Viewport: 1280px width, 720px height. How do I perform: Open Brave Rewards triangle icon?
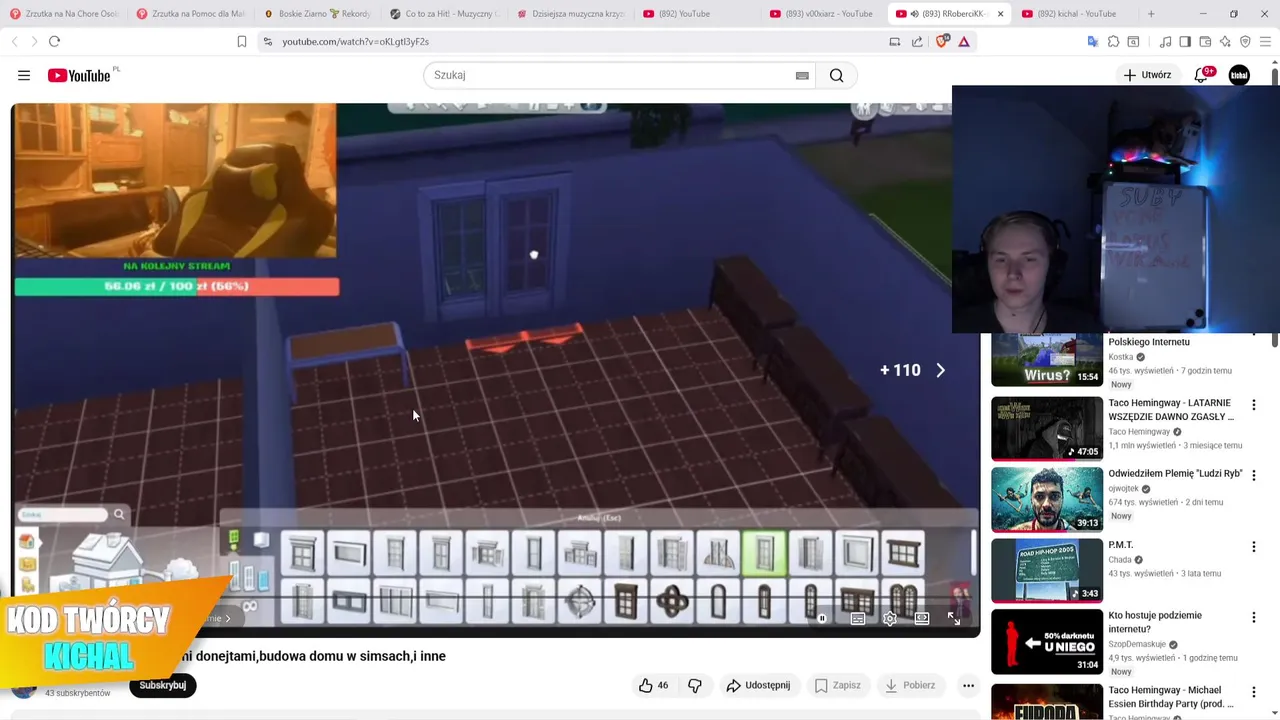pyautogui.click(x=964, y=41)
